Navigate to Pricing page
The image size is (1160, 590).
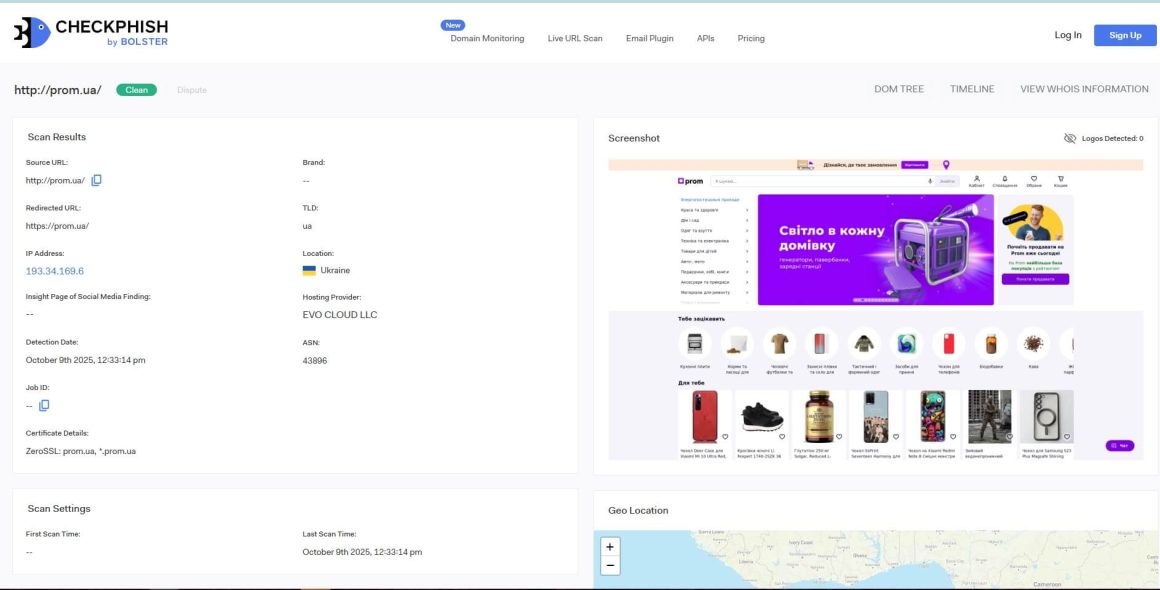pyautogui.click(x=751, y=38)
